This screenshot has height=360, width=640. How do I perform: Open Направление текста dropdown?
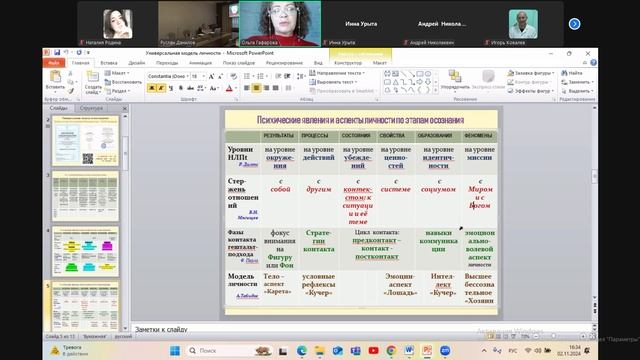pyautogui.click(x=337, y=73)
